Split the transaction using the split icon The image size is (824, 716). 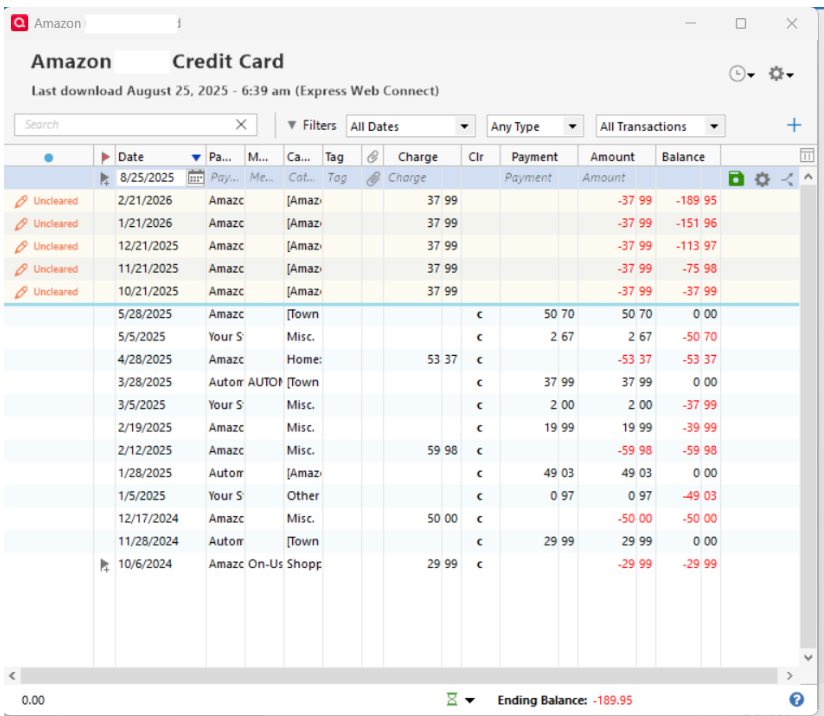pos(786,179)
